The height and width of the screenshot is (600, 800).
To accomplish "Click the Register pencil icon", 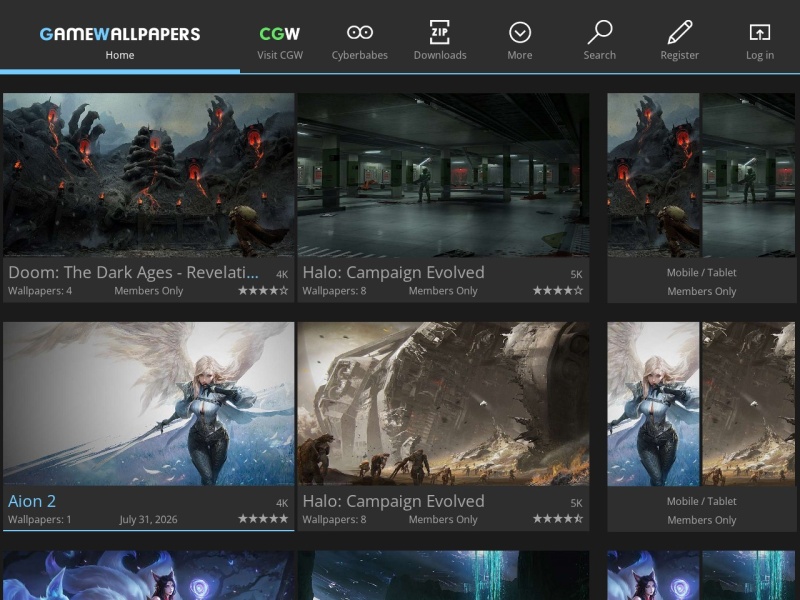I will pos(680,32).
